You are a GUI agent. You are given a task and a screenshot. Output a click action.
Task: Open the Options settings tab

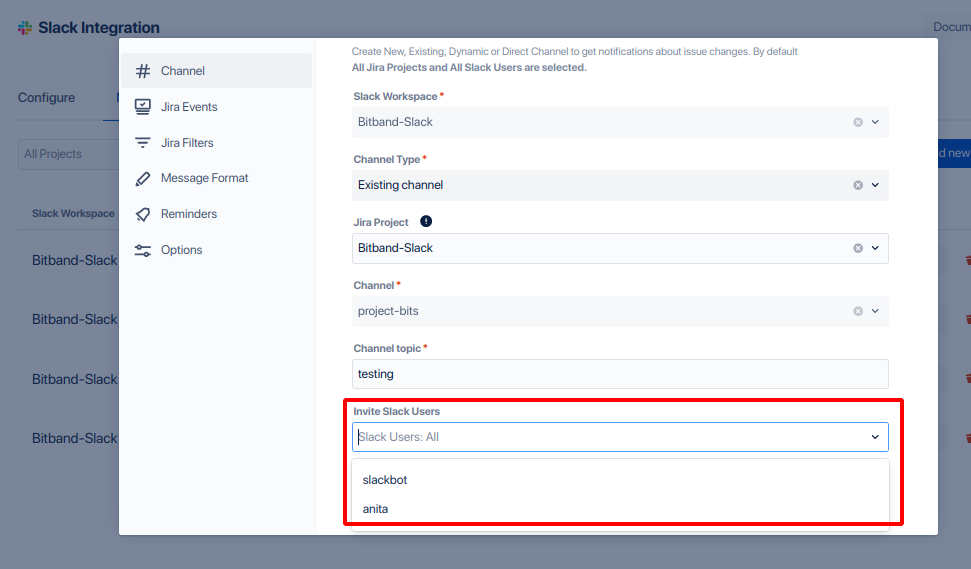[x=217, y=250]
